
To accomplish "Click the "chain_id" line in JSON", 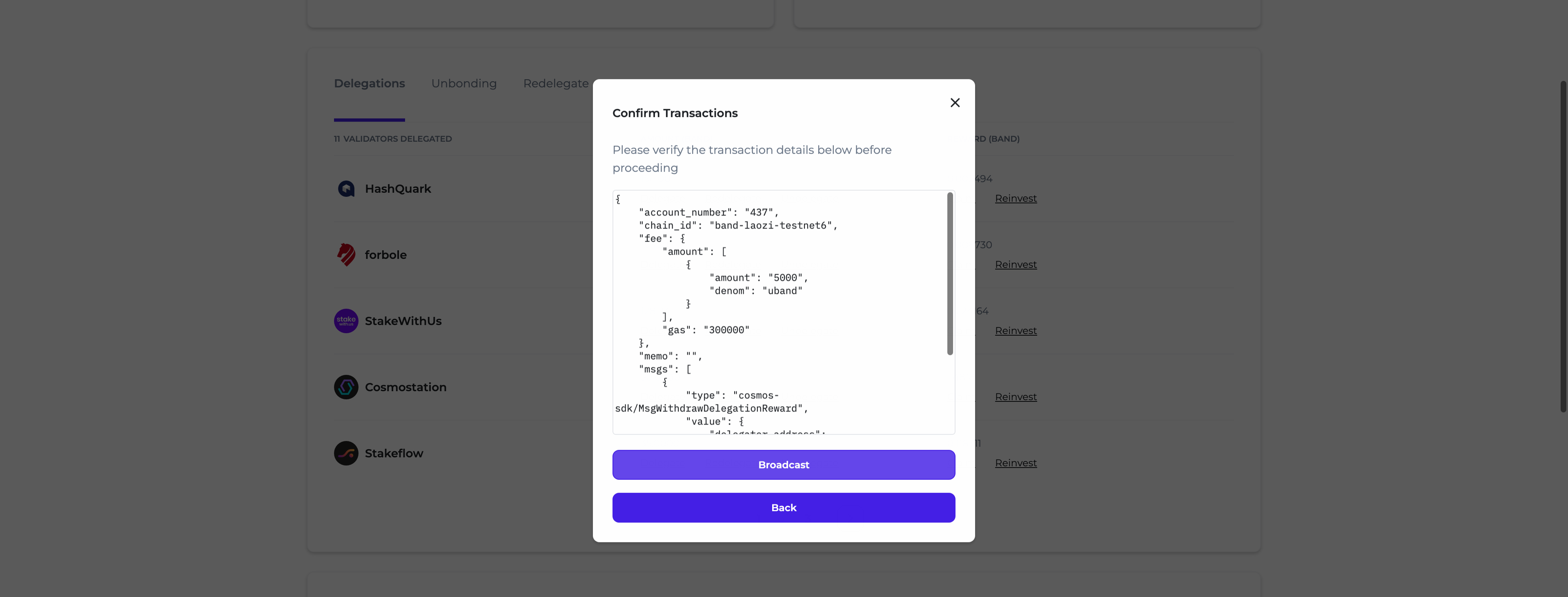I will click(738, 225).
